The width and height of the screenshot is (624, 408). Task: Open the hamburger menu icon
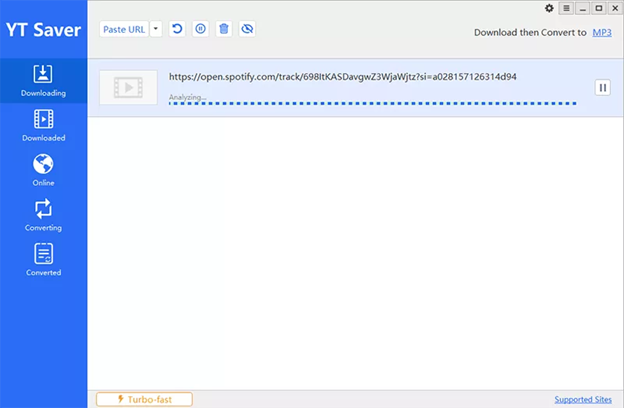(x=566, y=8)
